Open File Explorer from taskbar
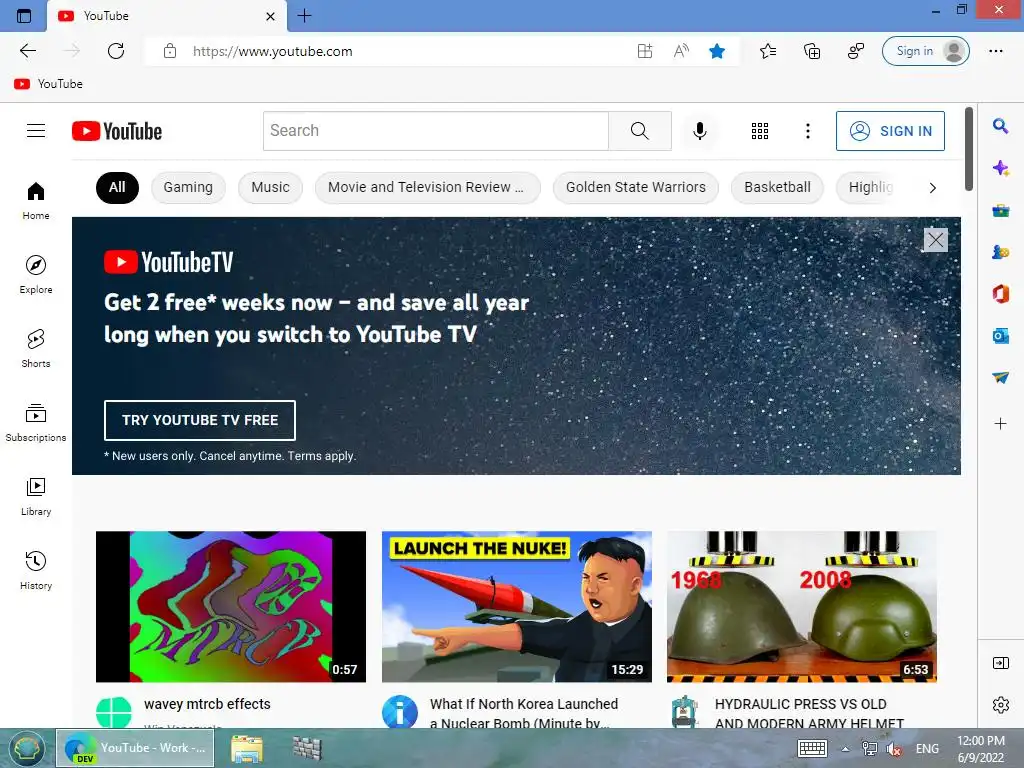Viewport: 1024px width, 768px height. coord(247,749)
